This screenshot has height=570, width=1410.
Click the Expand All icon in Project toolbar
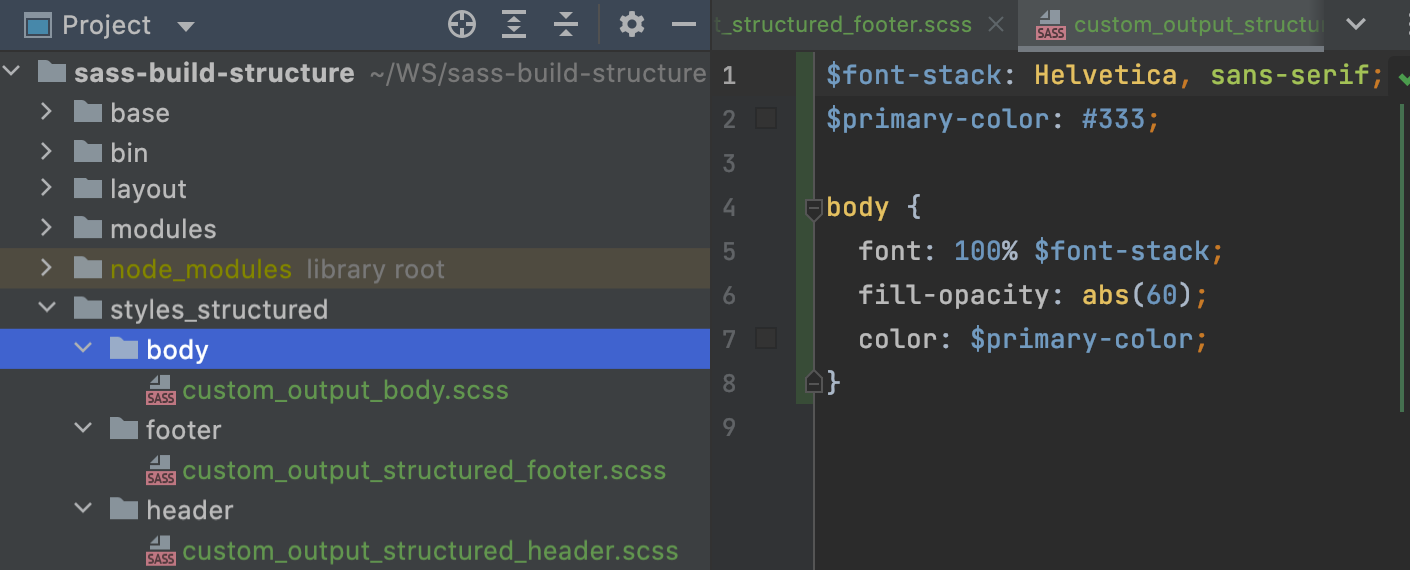pos(514,25)
